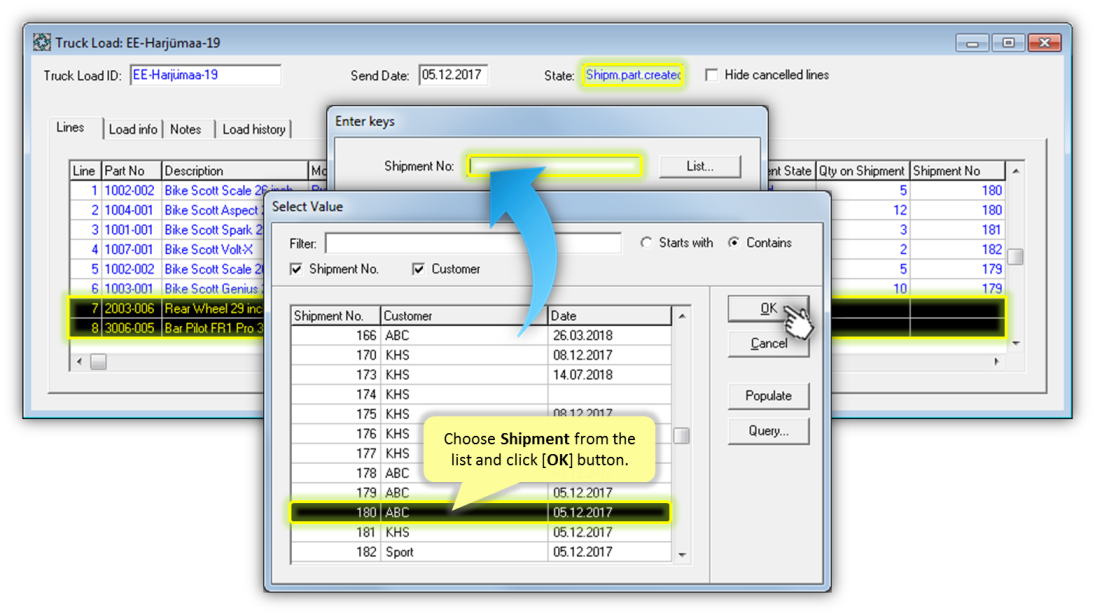Switch to the Load history tab

point(253,129)
